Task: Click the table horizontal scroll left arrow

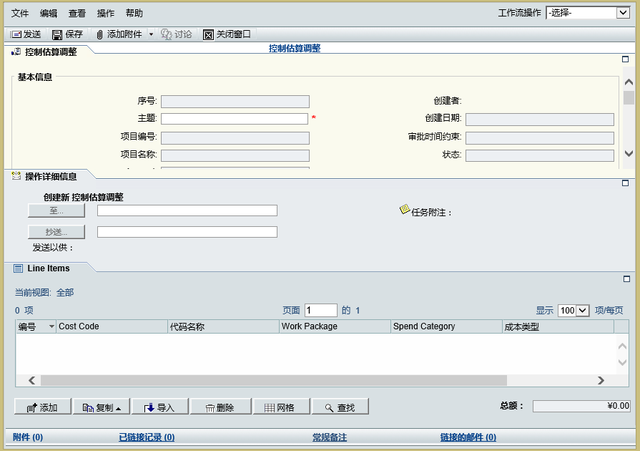Action: click(x=31, y=380)
